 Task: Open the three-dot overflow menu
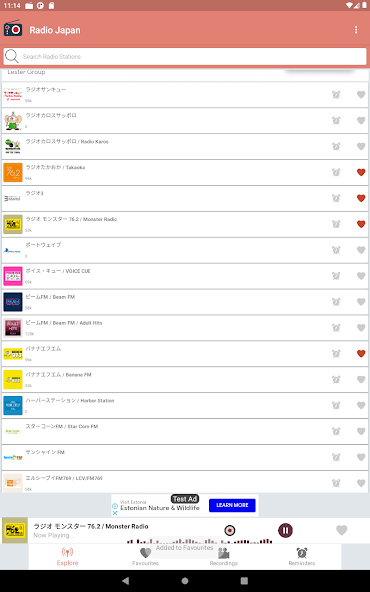click(356, 30)
